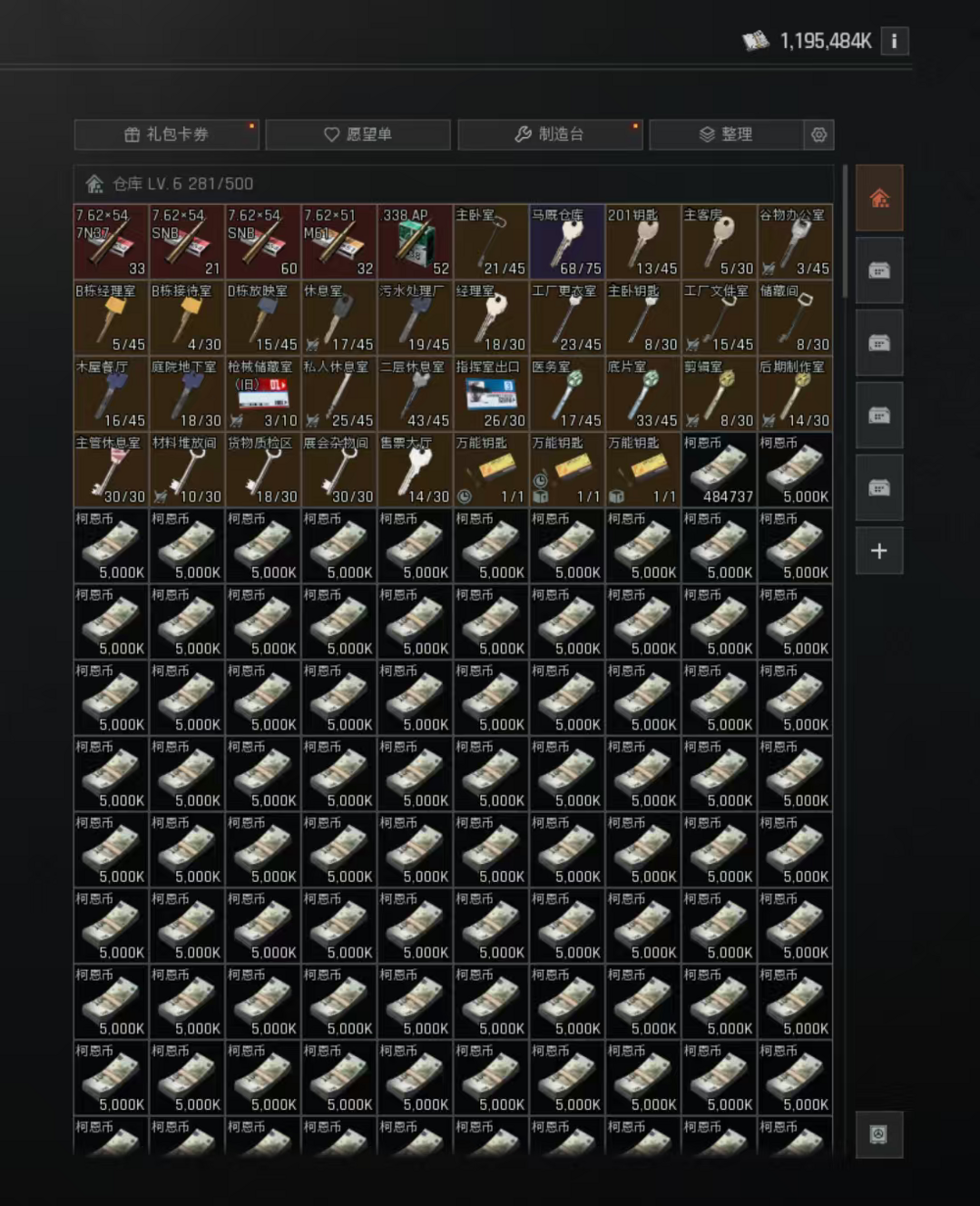The width and height of the screenshot is (980, 1206).
Task: Add new storage container with plus icon
Action: (x=879, y=551)
